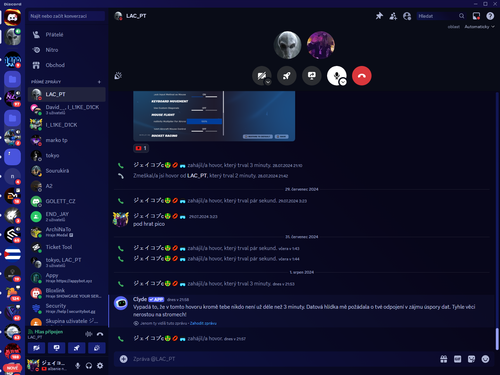Open the Bloxlink direct message
This screenshot has height=375, width=500.
tap(67, 293)
